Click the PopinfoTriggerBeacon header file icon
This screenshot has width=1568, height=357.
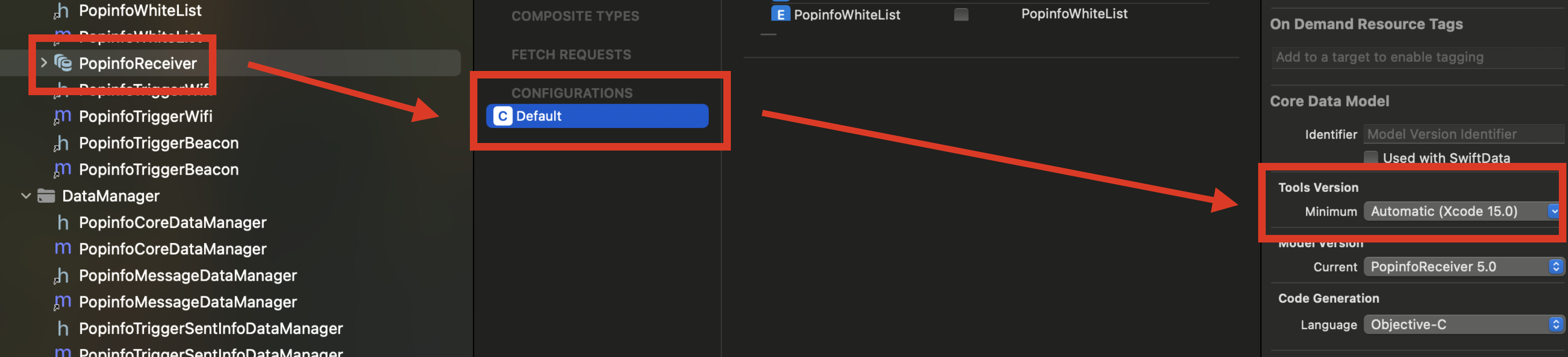[62, 142]
